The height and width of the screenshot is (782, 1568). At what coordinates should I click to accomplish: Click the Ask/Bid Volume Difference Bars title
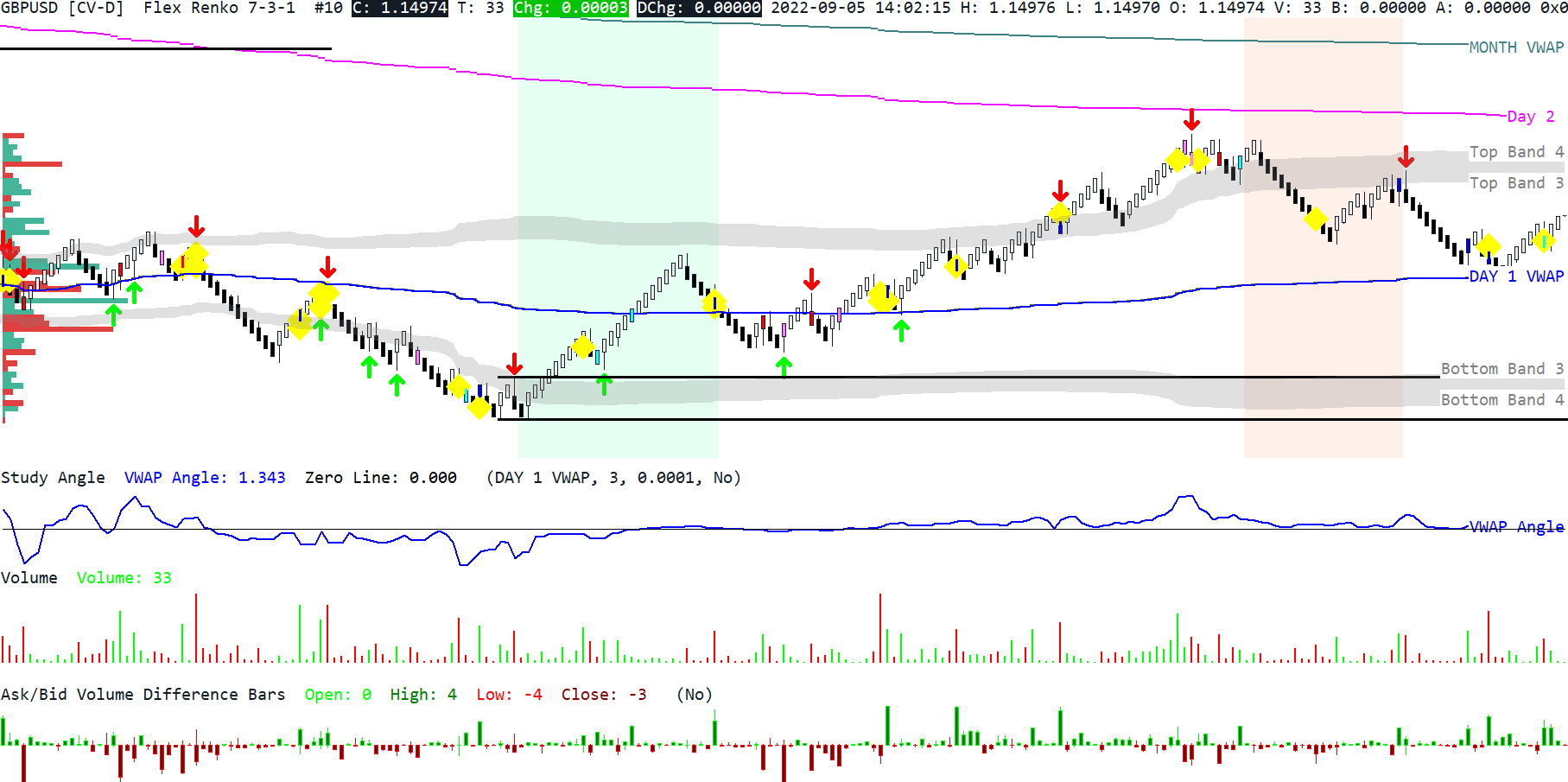click(x=143, y=695)
